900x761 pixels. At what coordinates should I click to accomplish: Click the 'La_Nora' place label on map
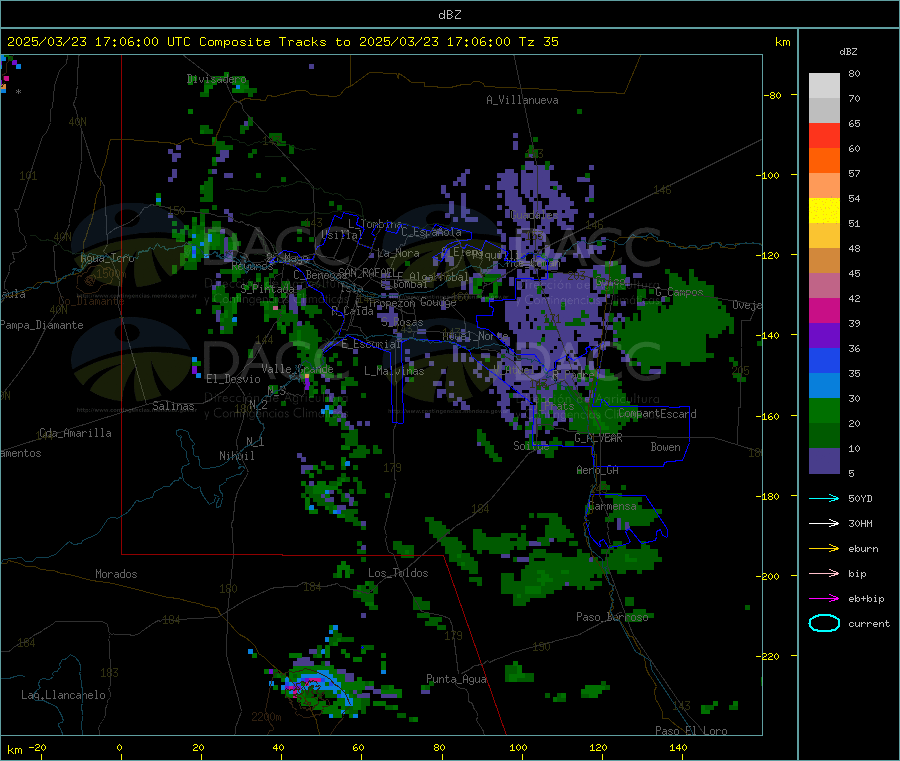click(398, 253)
